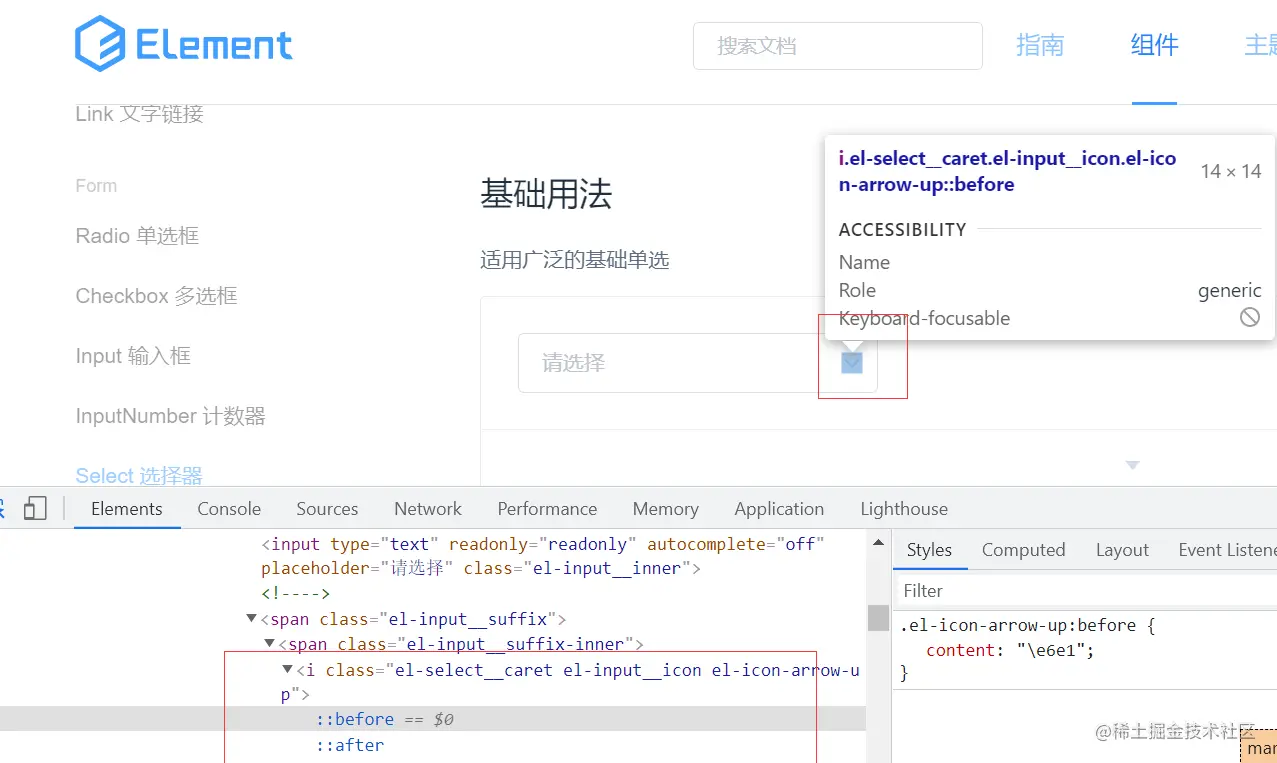The height and width of the screenshot is (763, 1277).
Task: Open the 组件 navigation tab
Action: pyautogui.click(x=1155, y=45)
